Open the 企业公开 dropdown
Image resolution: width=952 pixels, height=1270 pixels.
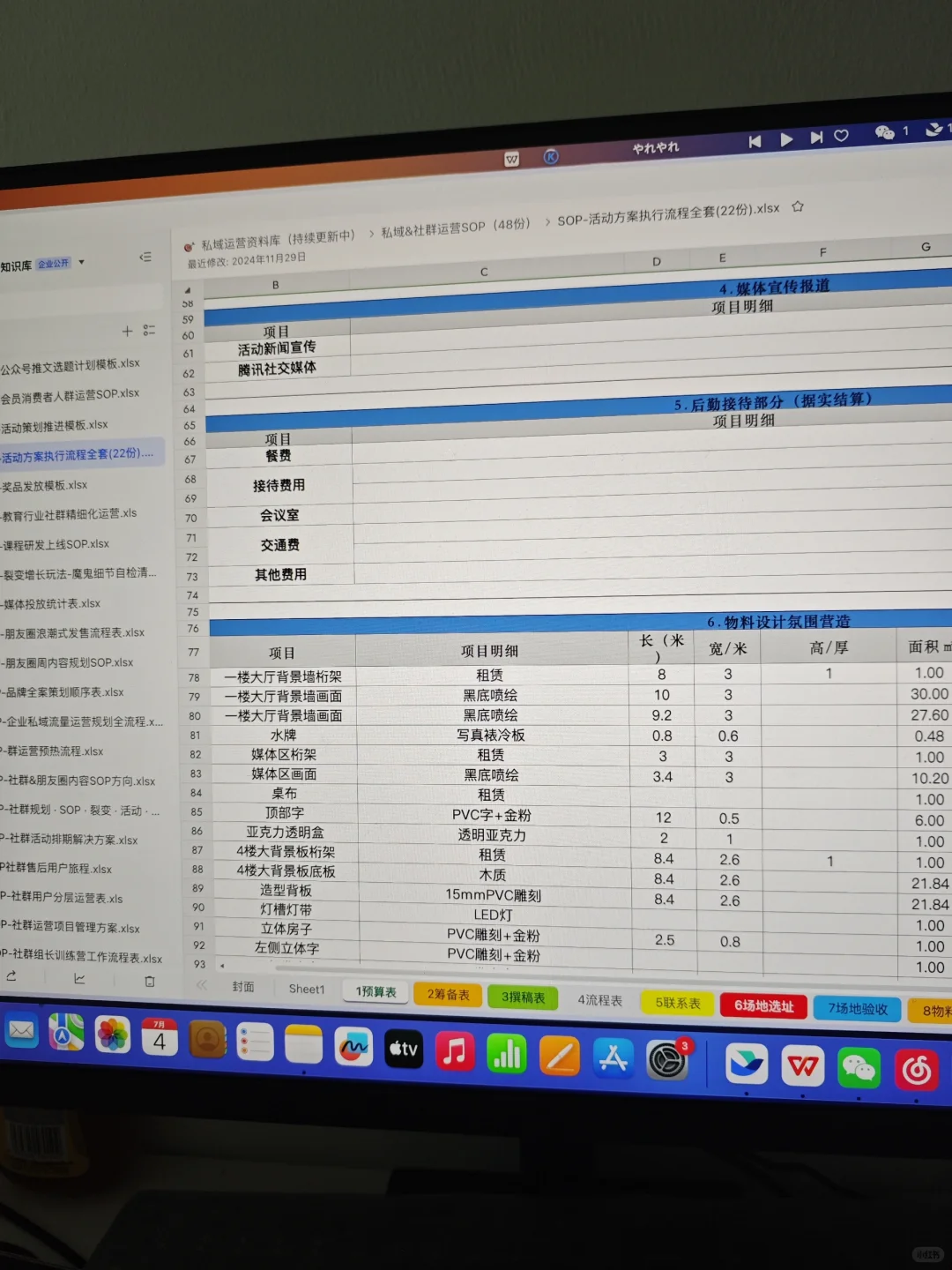tap(80, 262)
